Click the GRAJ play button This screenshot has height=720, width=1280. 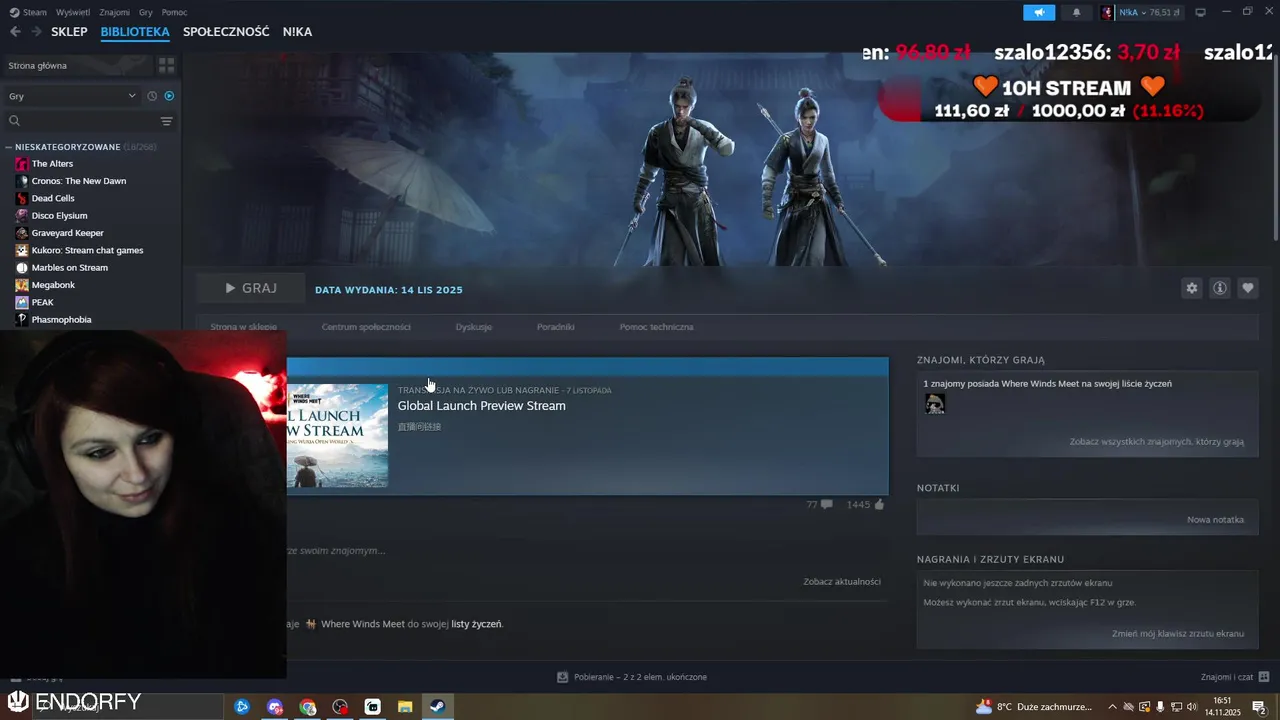250,288
